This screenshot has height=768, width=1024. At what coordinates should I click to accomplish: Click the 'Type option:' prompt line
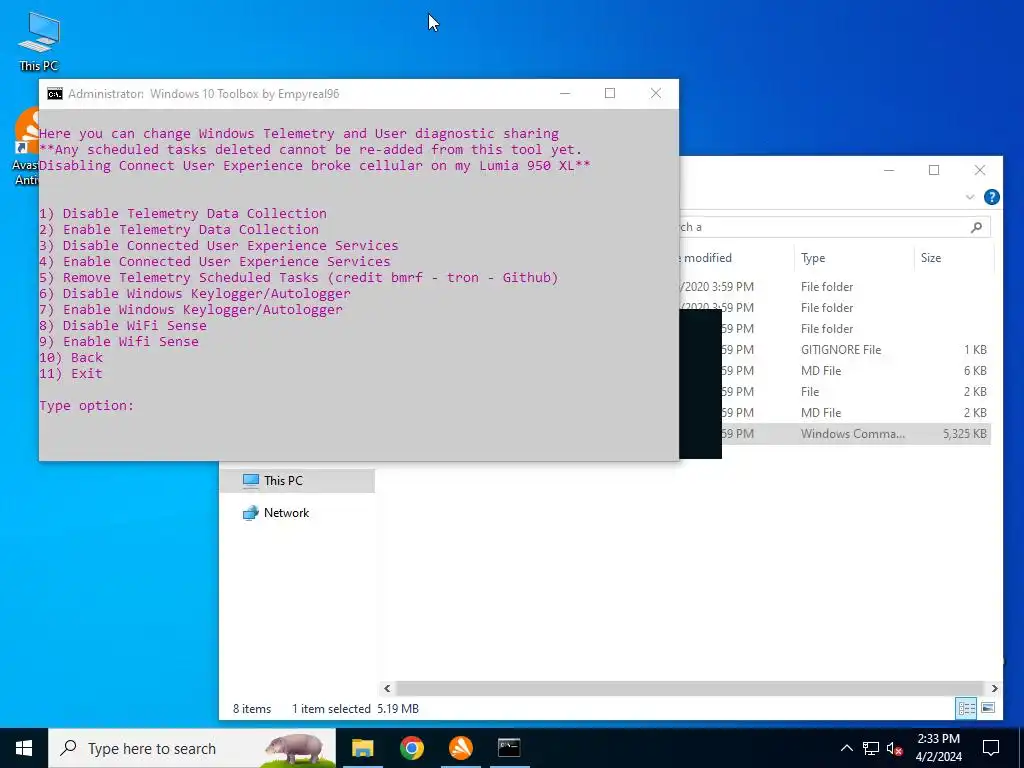coord(86,406)
